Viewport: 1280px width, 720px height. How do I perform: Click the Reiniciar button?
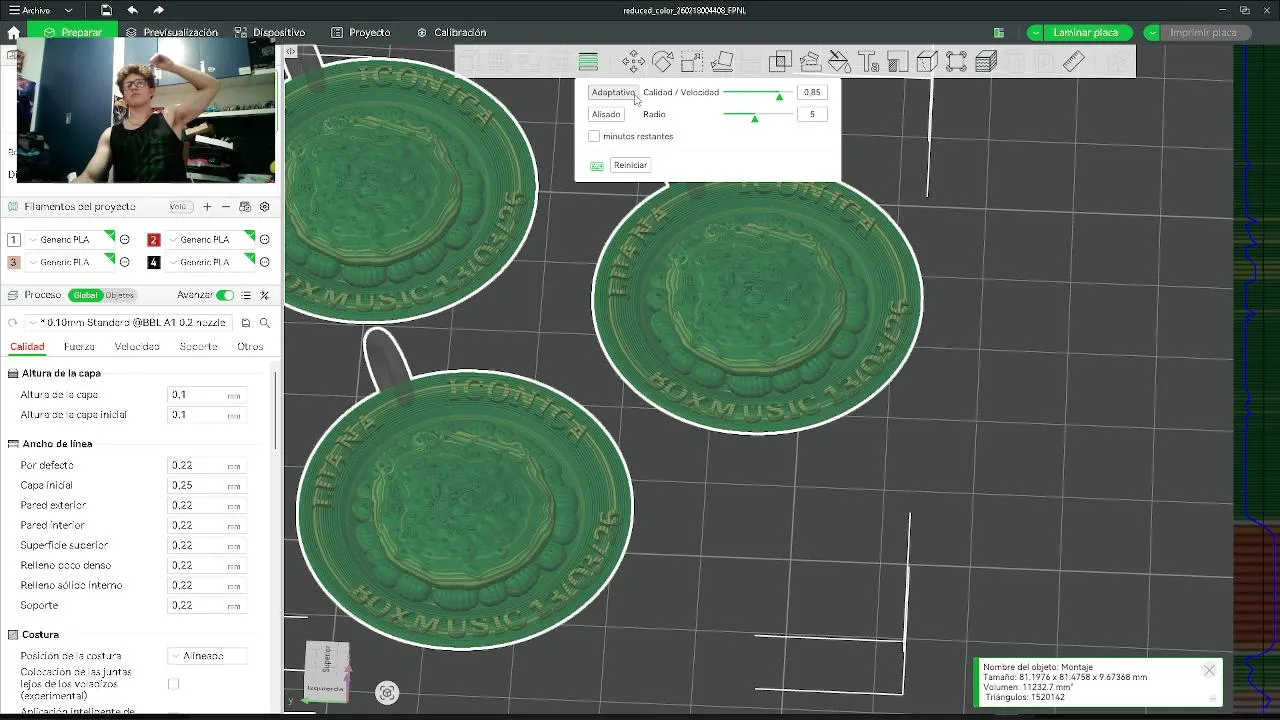tap(631, 165)
